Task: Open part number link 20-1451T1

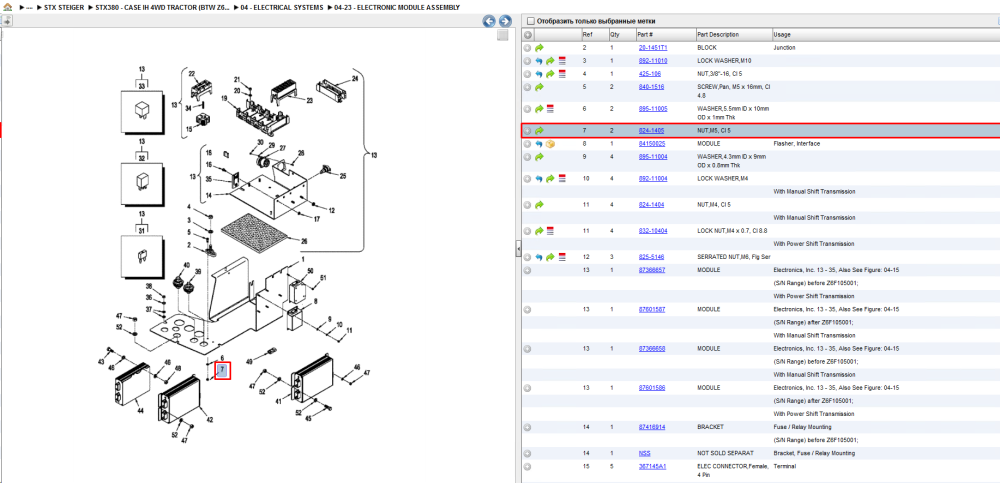Action: (653, 48)
